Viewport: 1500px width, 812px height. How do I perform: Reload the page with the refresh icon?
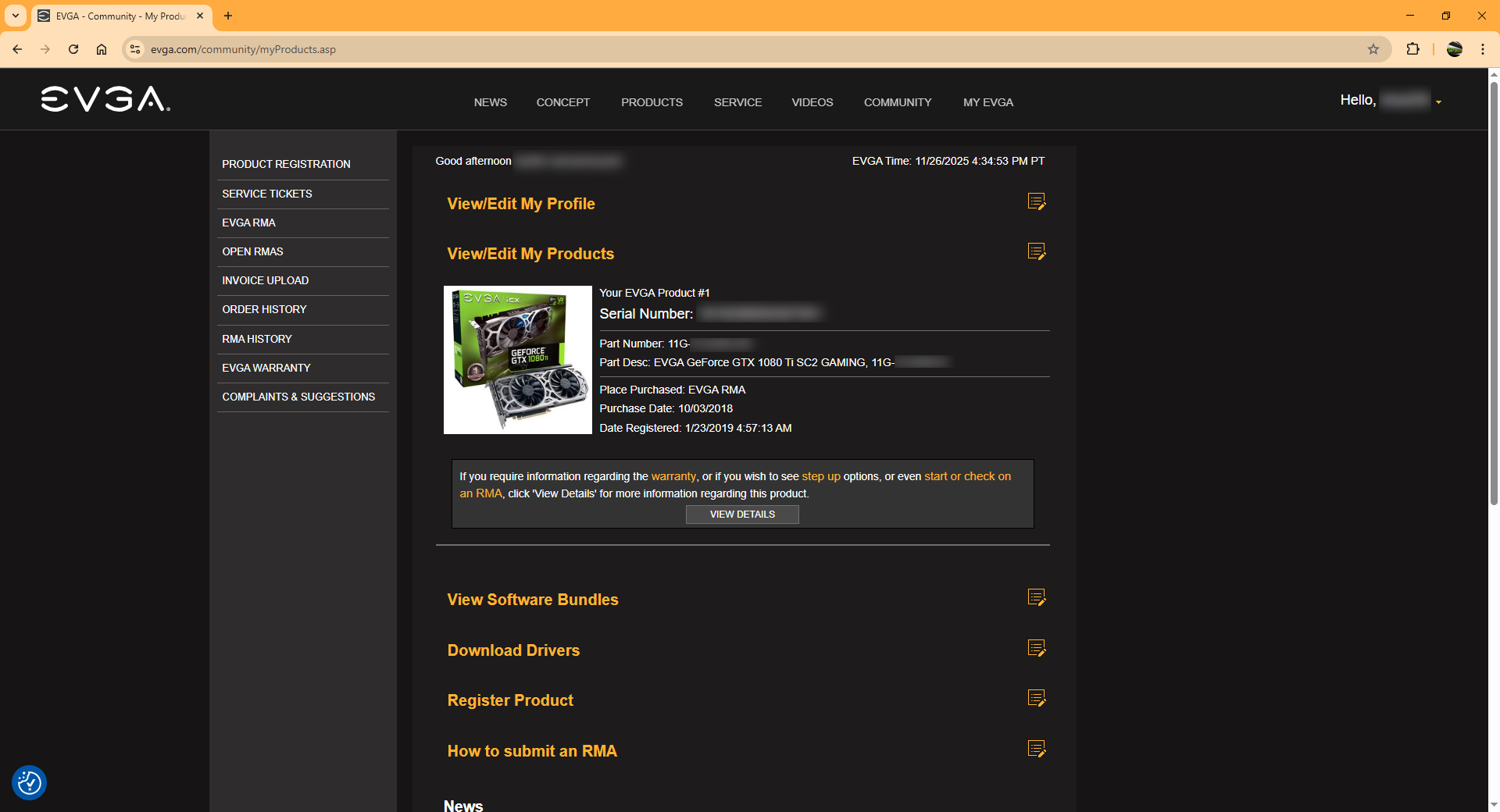coord(73,49)
